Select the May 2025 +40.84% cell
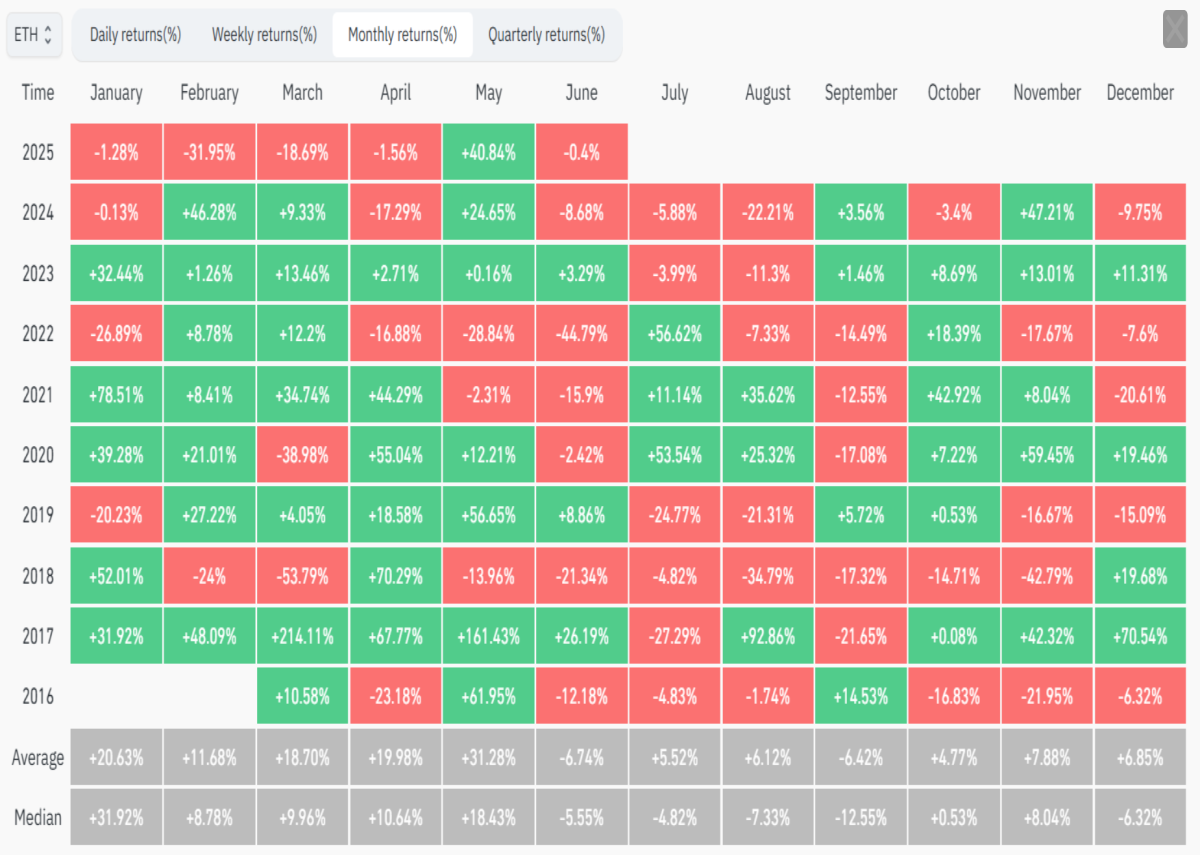The width and height of the screenshot is (1200, 855). click(488, 153)
